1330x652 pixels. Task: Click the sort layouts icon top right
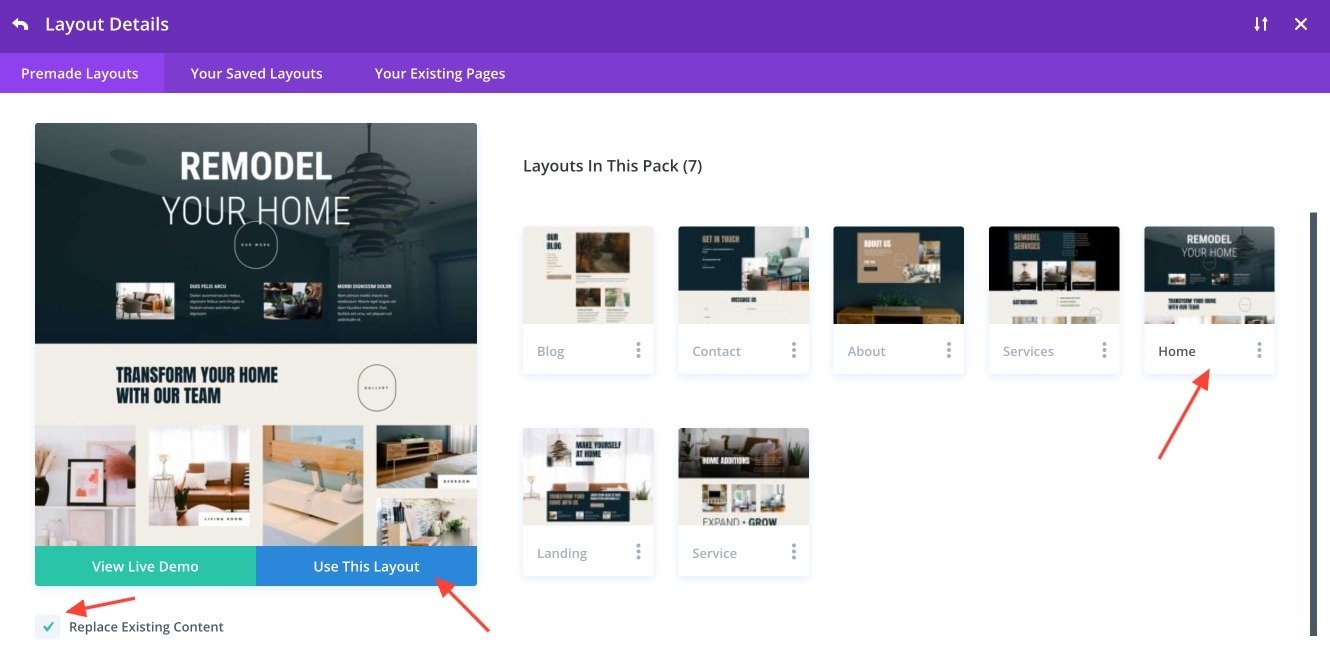(x=1260, y=23)
